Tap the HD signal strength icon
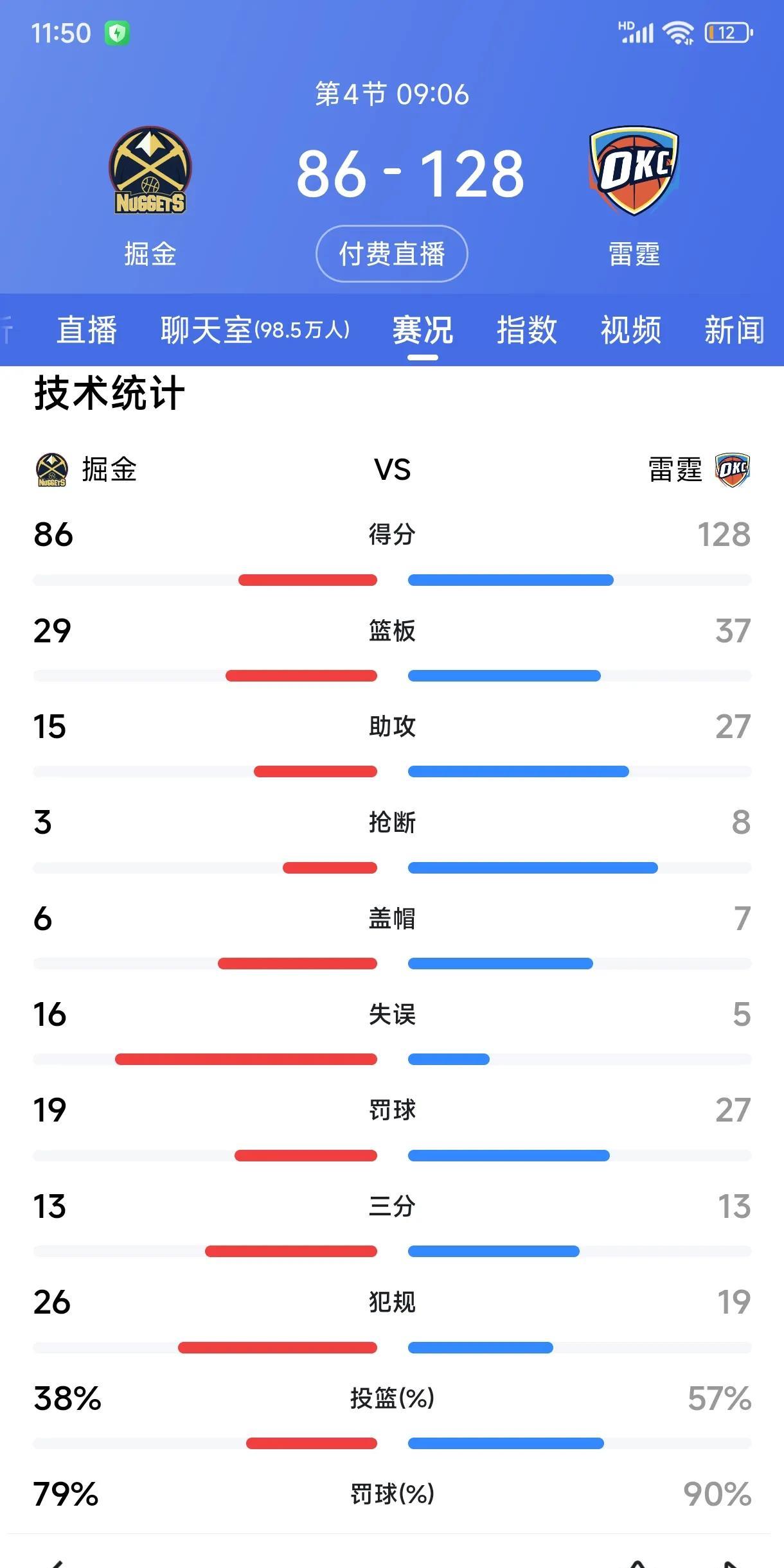Viewport: 784px width, 1568px height. coord(636,32)
